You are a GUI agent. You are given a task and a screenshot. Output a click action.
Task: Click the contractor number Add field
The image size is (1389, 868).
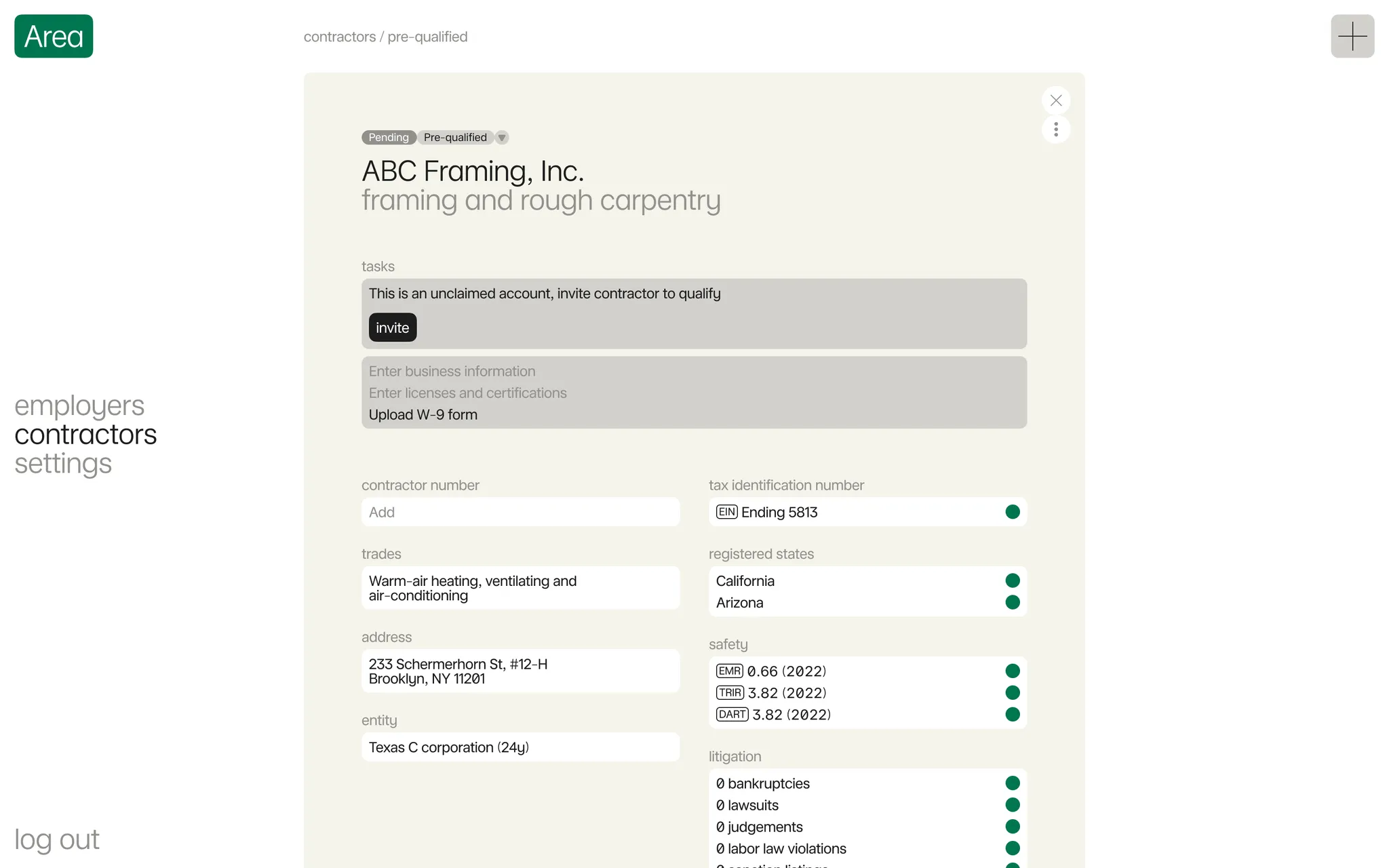[x=520, y=512]
